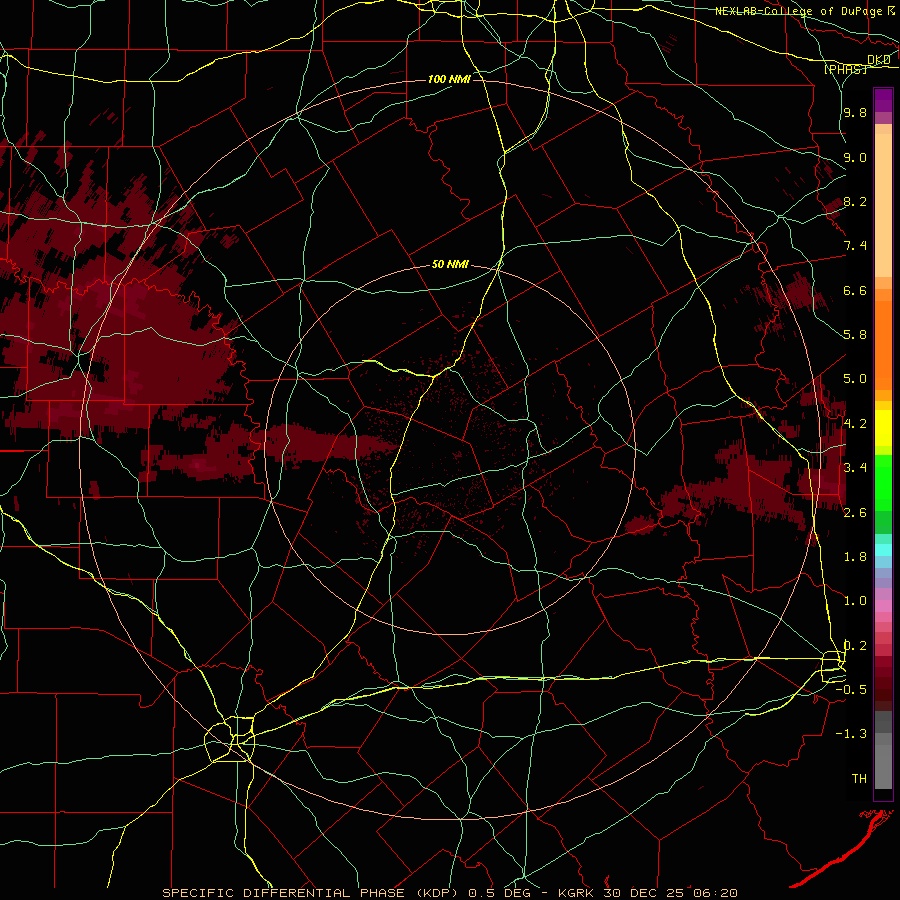The height and width of the screenshot is (900, 900).
Task: Click the 4.2 value on the color scale
Action: (x=855, y=424)
